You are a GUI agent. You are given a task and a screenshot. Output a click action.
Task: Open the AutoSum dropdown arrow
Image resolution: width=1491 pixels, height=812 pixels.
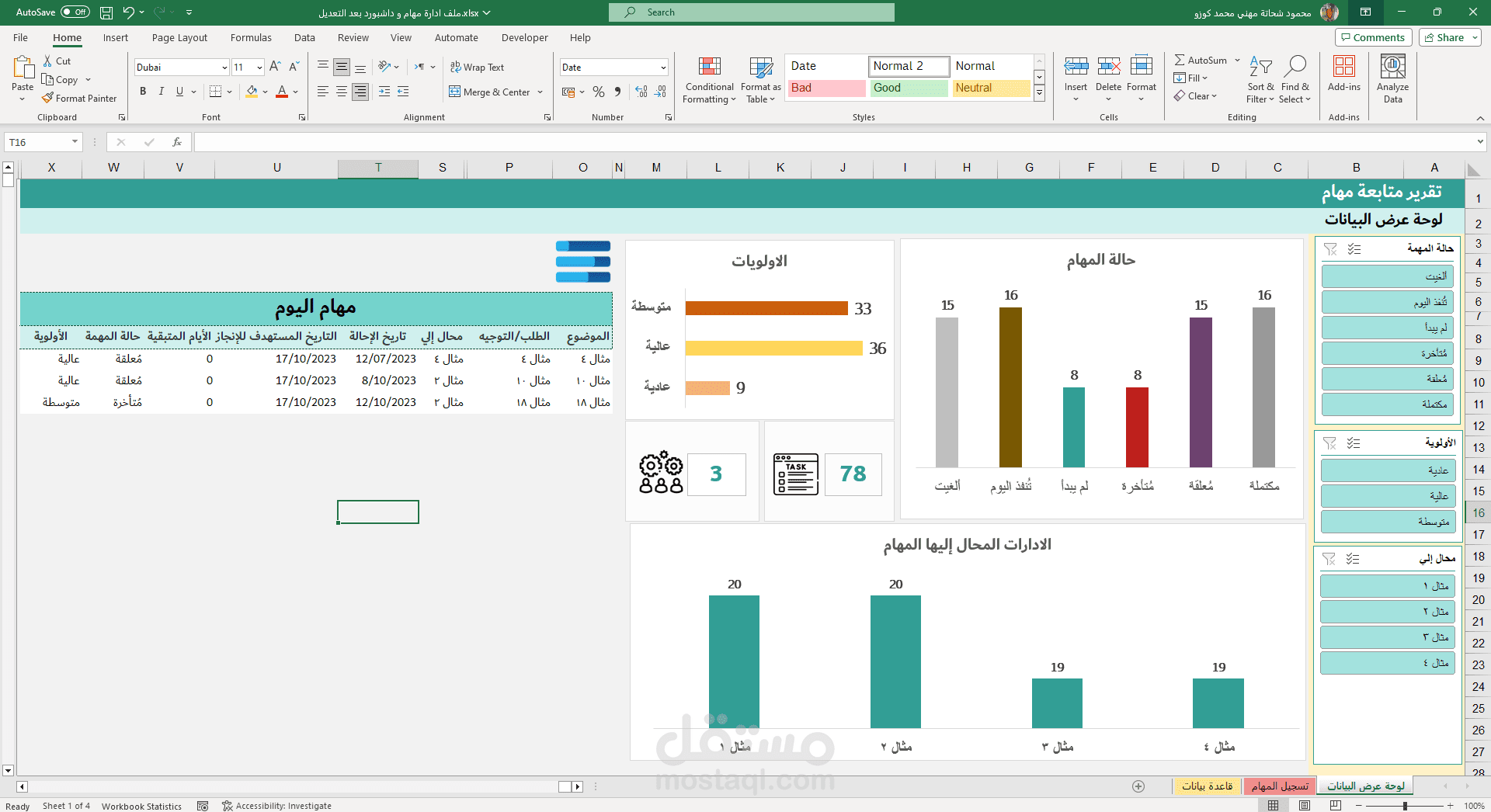[1237, 61]
